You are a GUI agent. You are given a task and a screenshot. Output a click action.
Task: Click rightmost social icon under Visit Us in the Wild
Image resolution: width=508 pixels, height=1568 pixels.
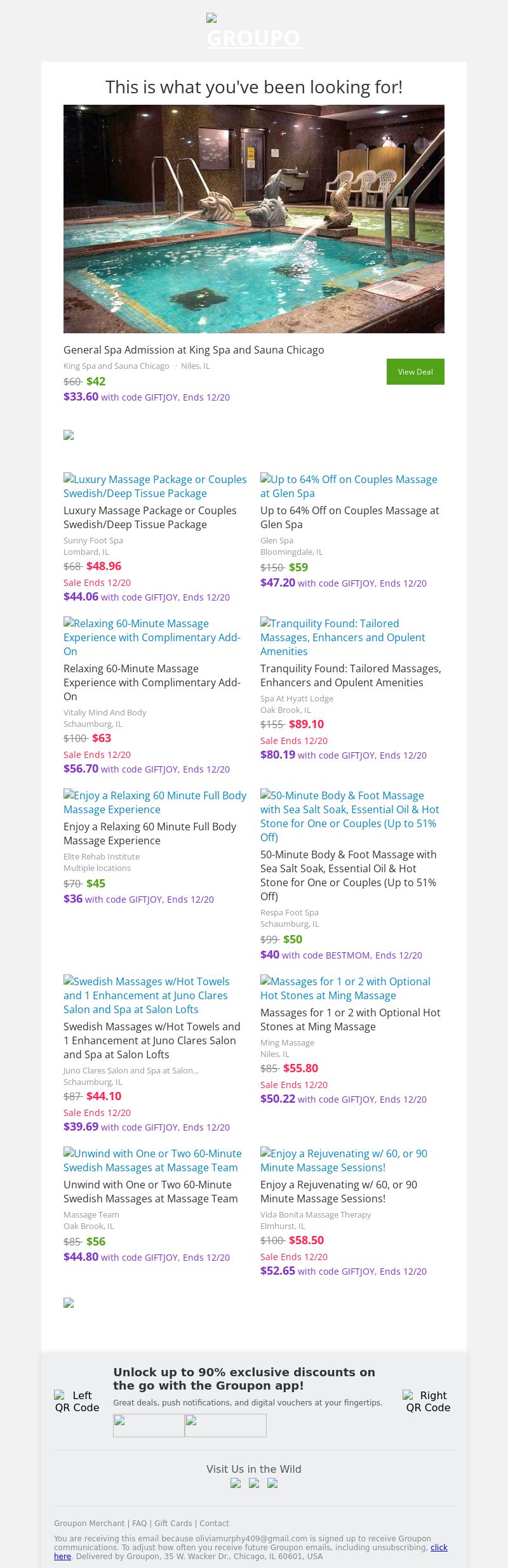pos(272,1484)
